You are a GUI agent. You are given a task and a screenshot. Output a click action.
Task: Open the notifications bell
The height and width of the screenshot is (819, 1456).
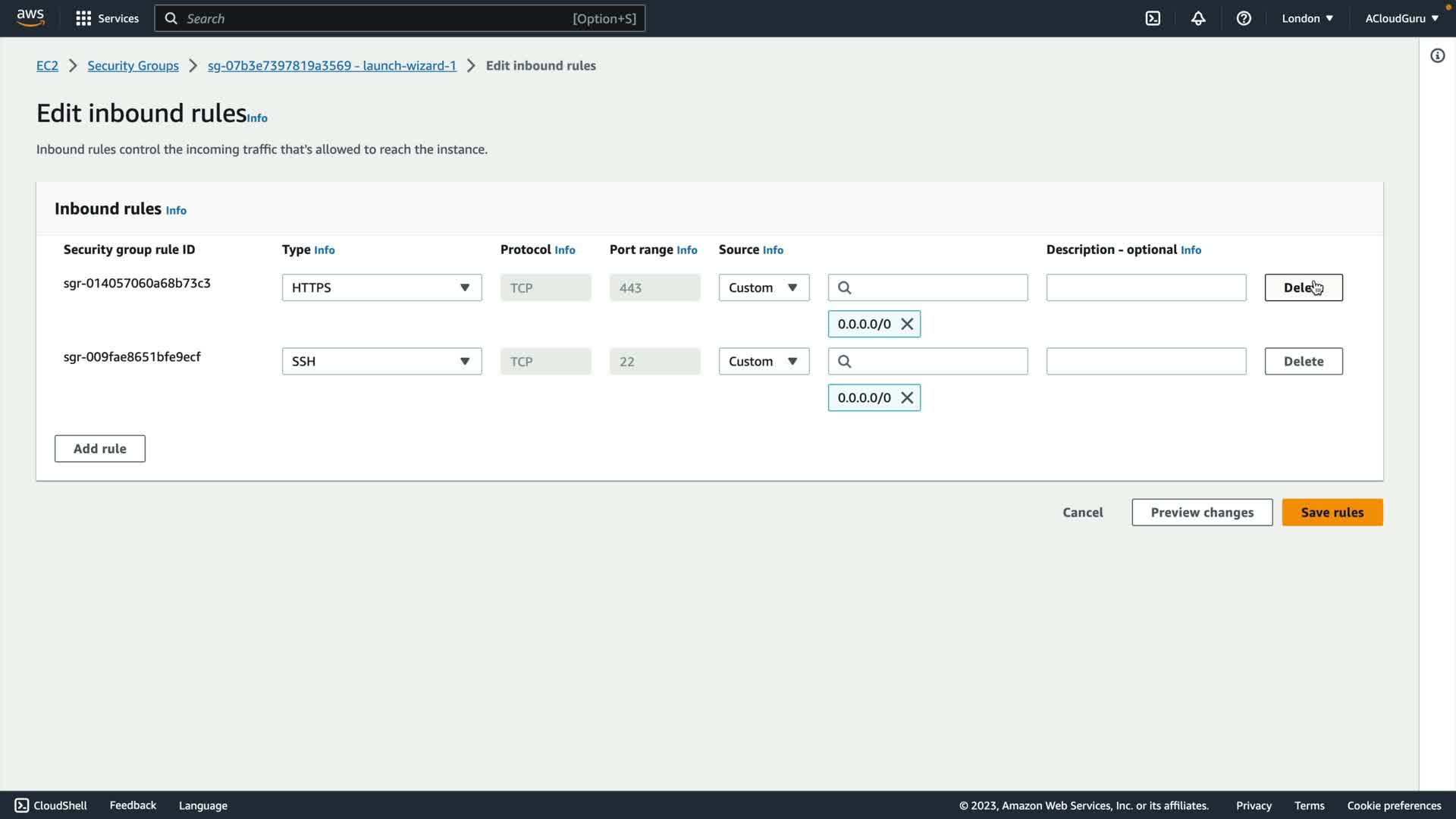(x=1198, y=18)
